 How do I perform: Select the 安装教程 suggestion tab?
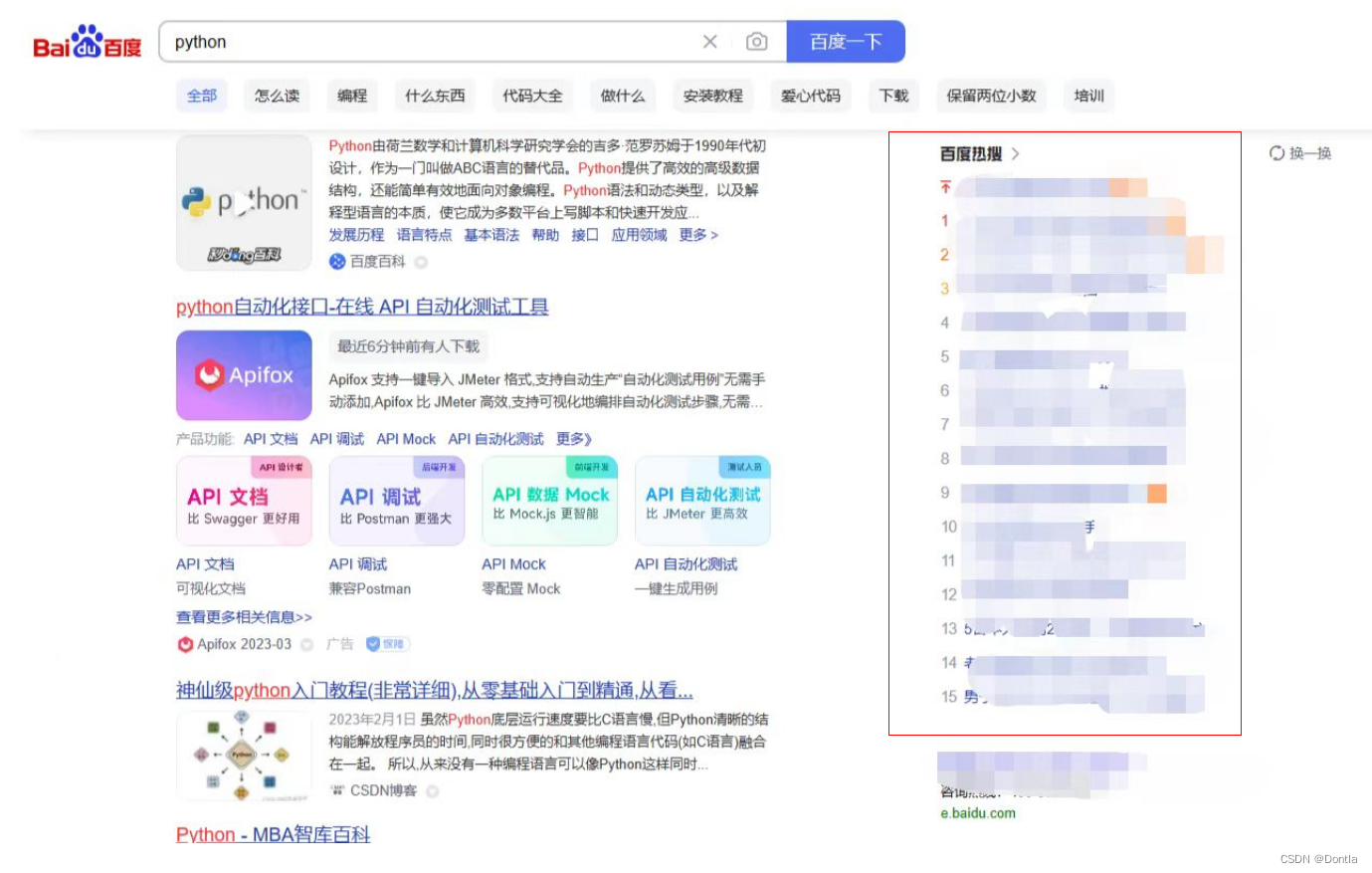pos(712,96)
